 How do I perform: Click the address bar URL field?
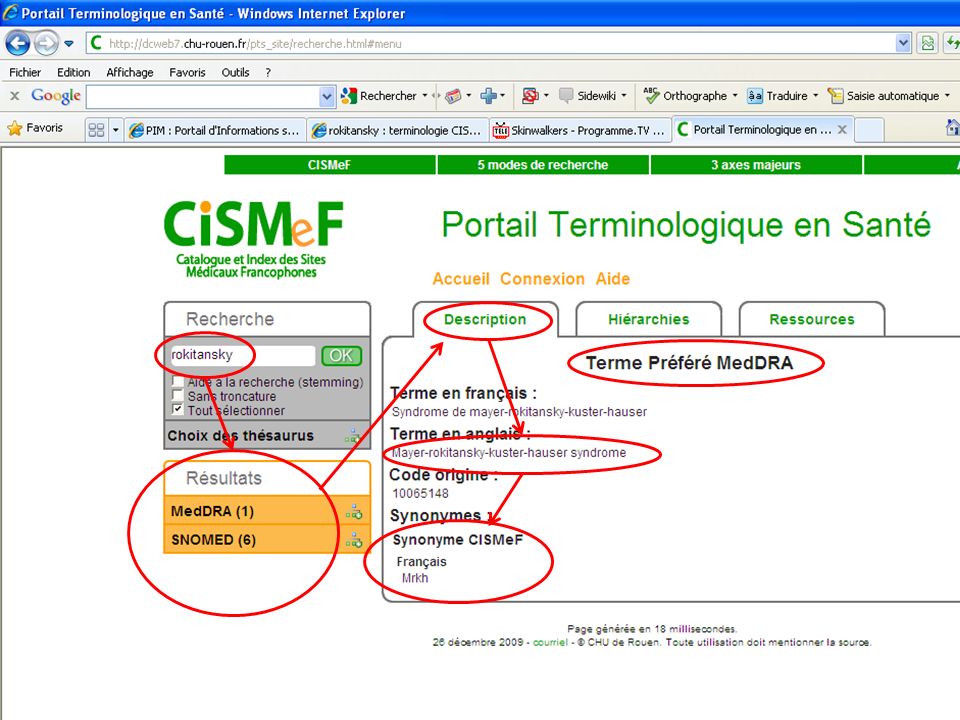tap(491, 43)
